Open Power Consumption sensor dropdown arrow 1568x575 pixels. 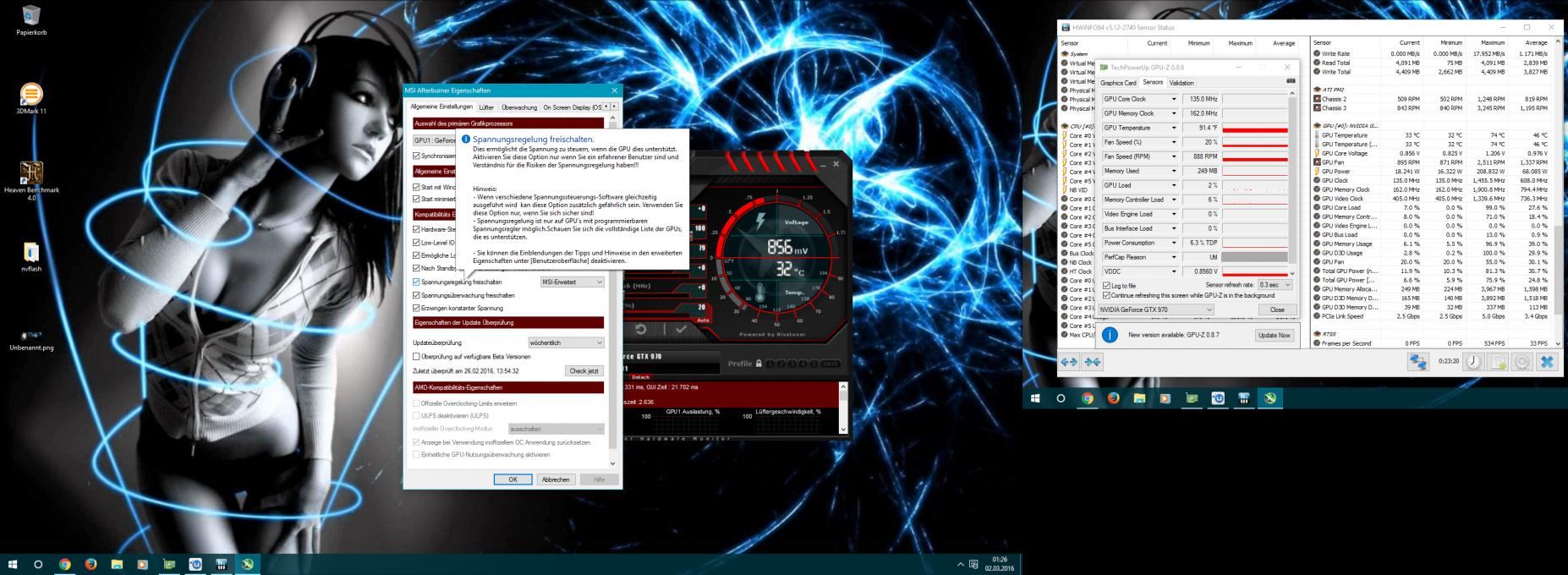point(1173,243)
